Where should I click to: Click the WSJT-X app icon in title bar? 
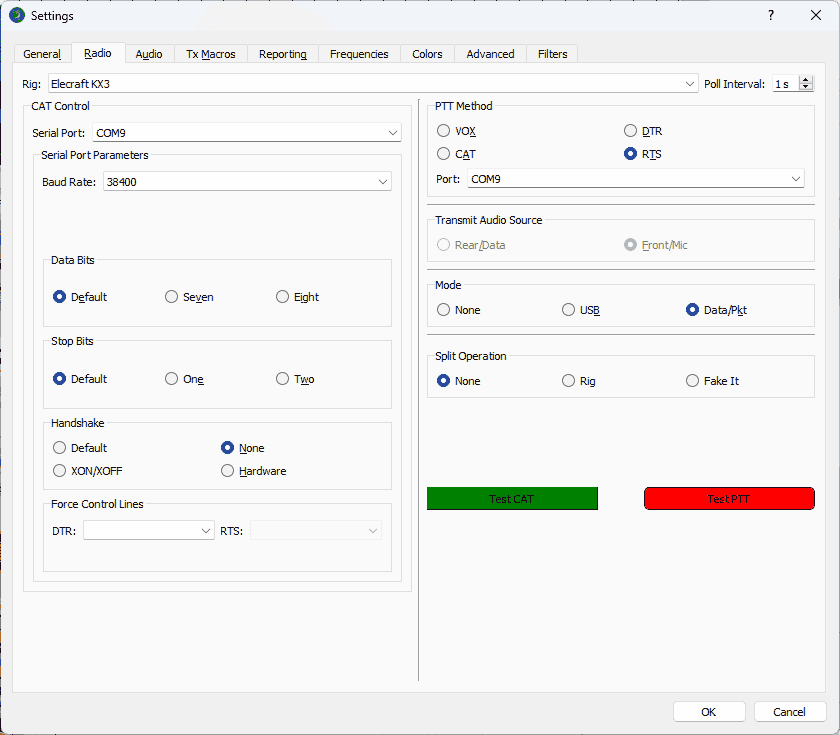pyautogui.click(x=16, y=15)
